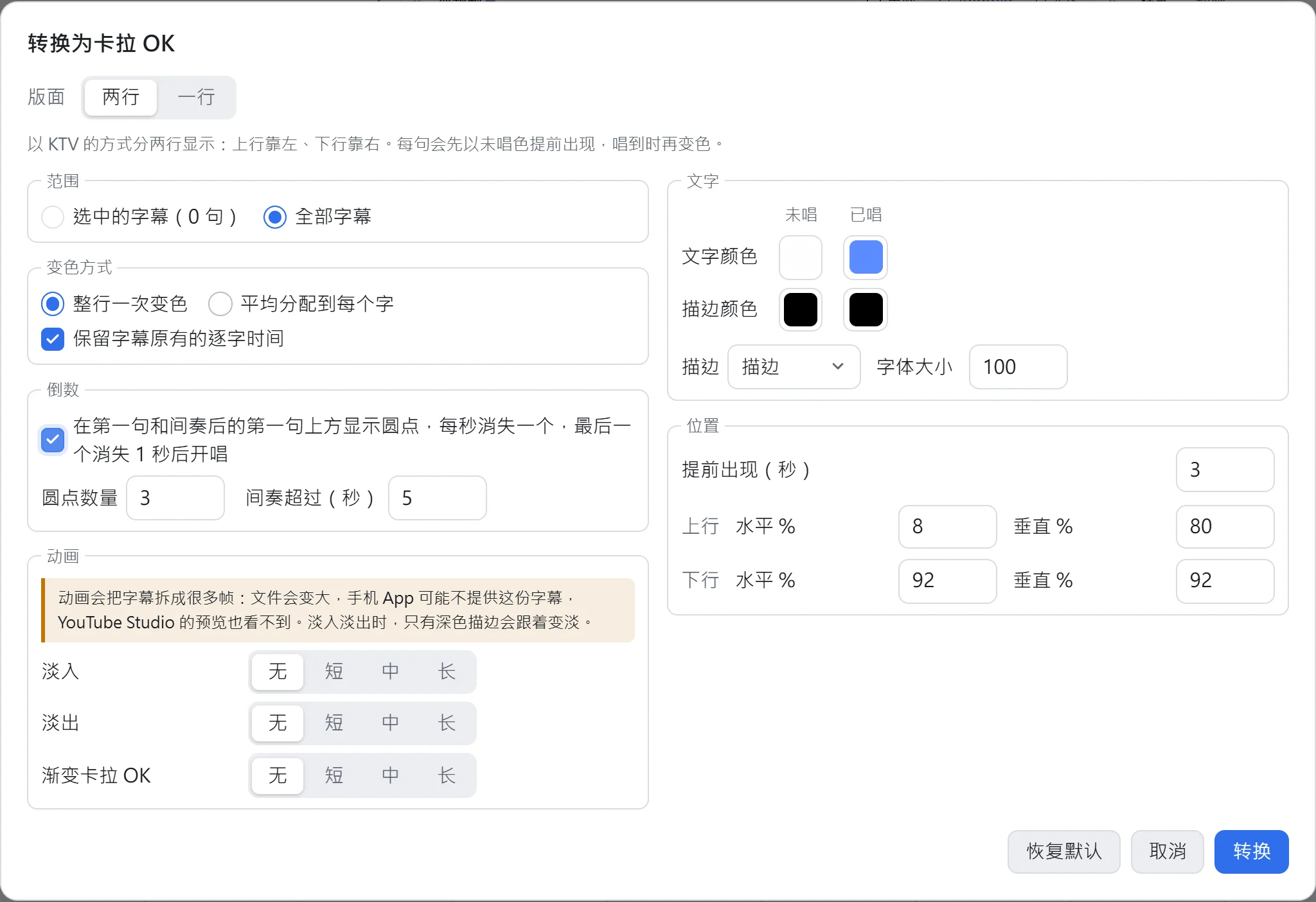Set 淡出 to 短

(334, 723)
